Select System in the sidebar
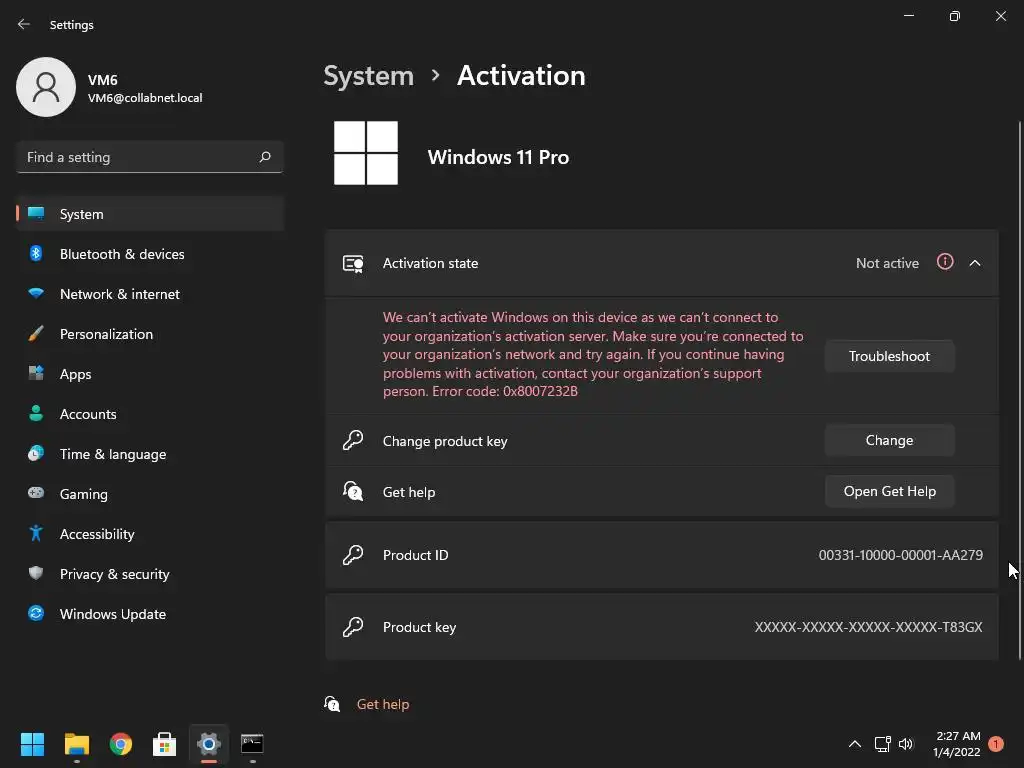Image resolution: width=1024 pixels, height=768 pixels. [150, 214]
